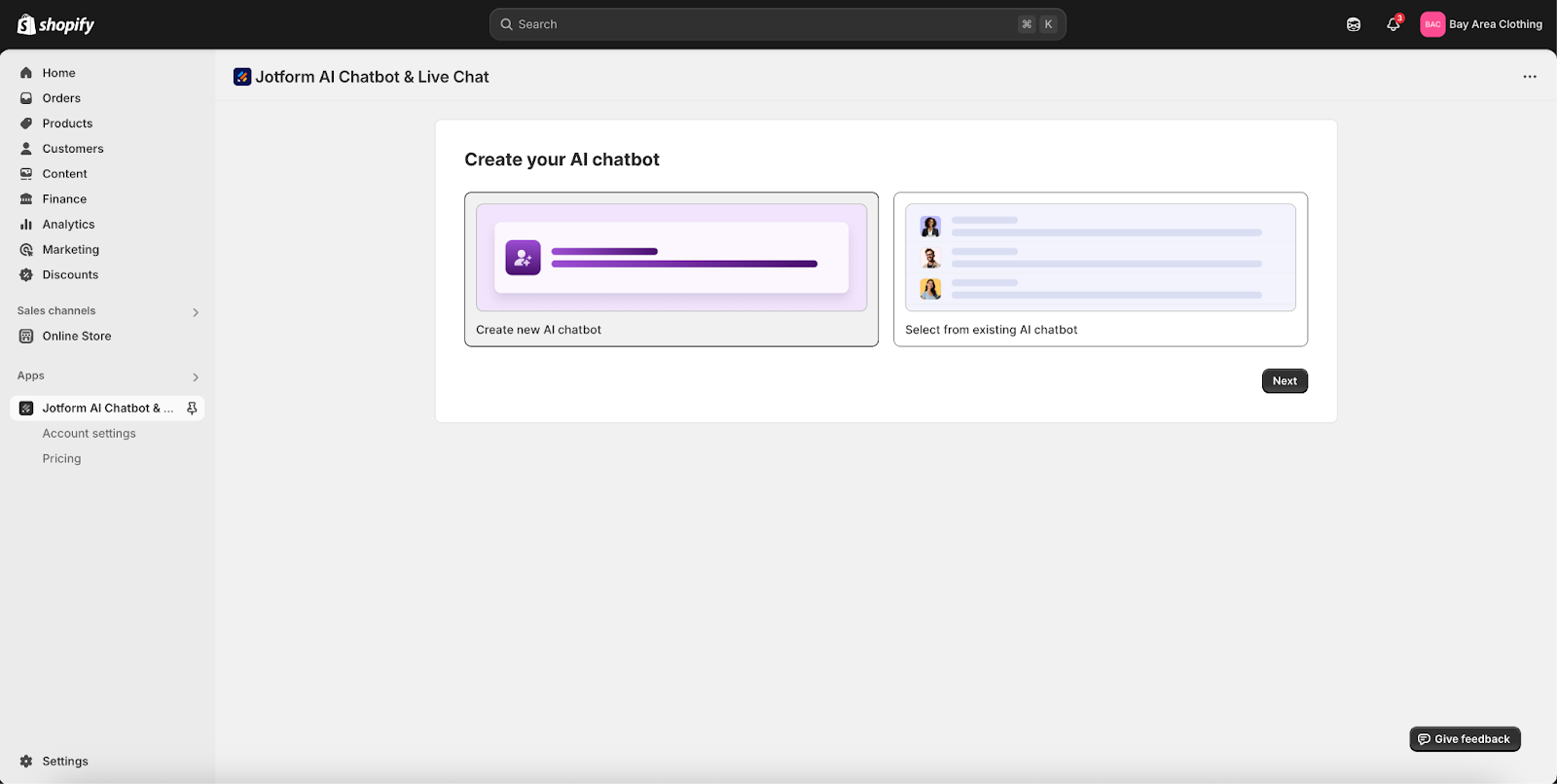Expand the Sales channels section chevron
The image size is (1557, 784).
coord(196,312)
